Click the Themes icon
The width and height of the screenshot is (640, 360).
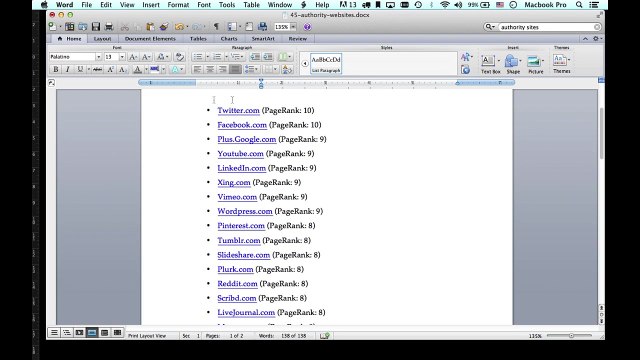point(560,60)
